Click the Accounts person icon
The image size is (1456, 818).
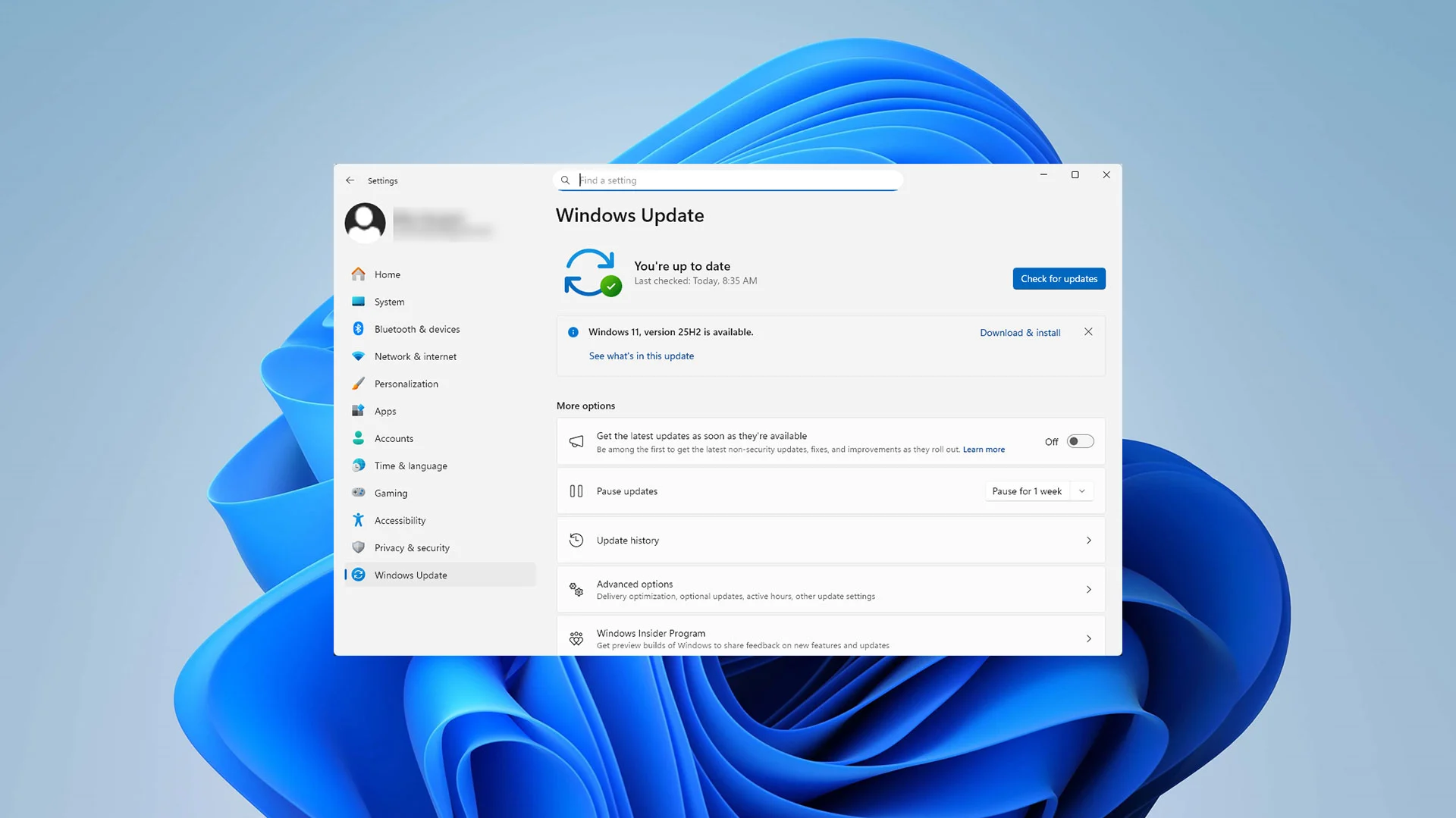coord(359,438)
